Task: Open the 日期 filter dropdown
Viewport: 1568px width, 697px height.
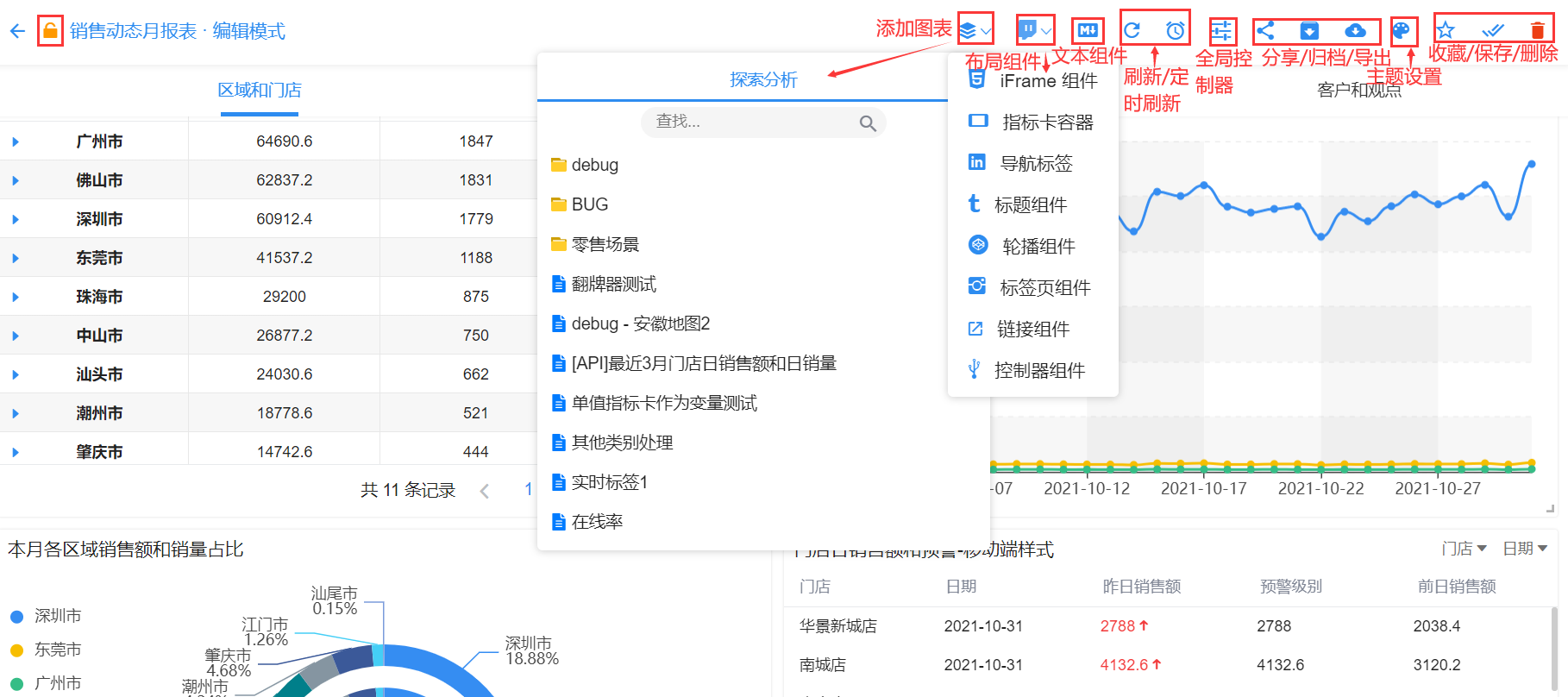Action: 1525,549
